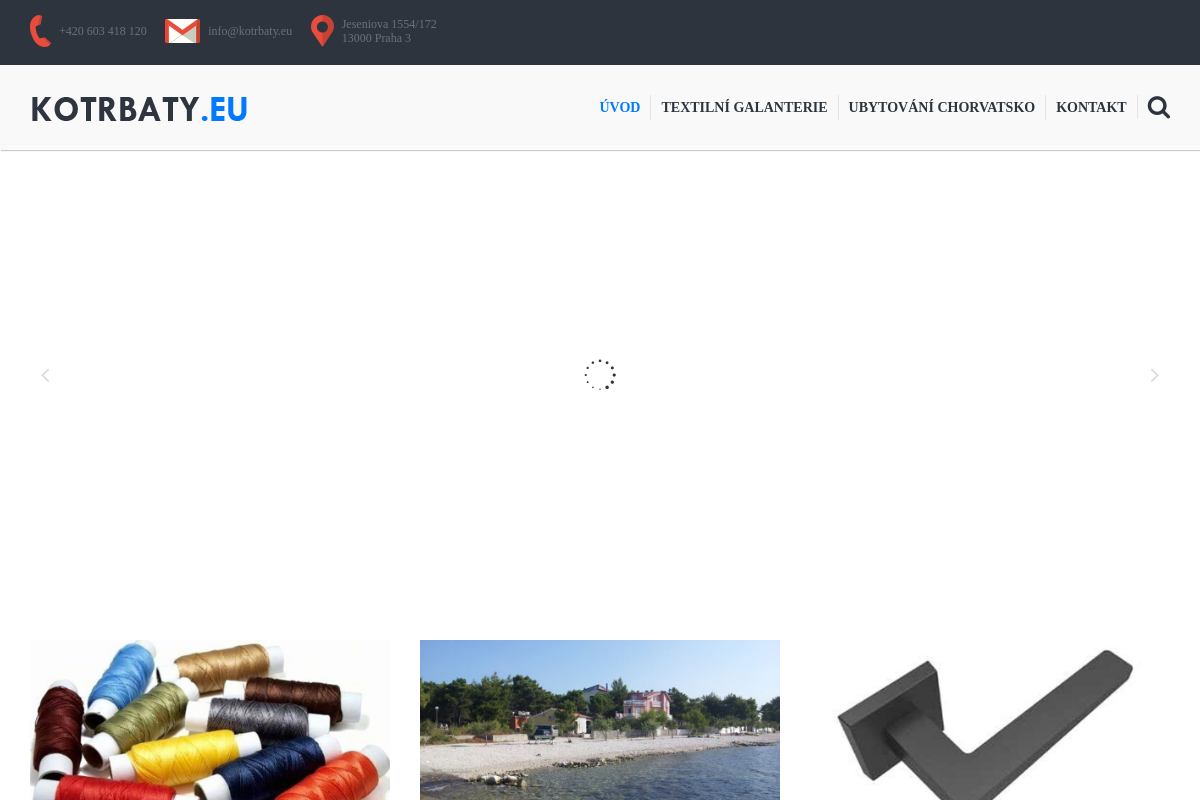Click email link info@kotrbaty.eu
Viewport: 1200px width, 800px height.
click(x=250, y=31)
